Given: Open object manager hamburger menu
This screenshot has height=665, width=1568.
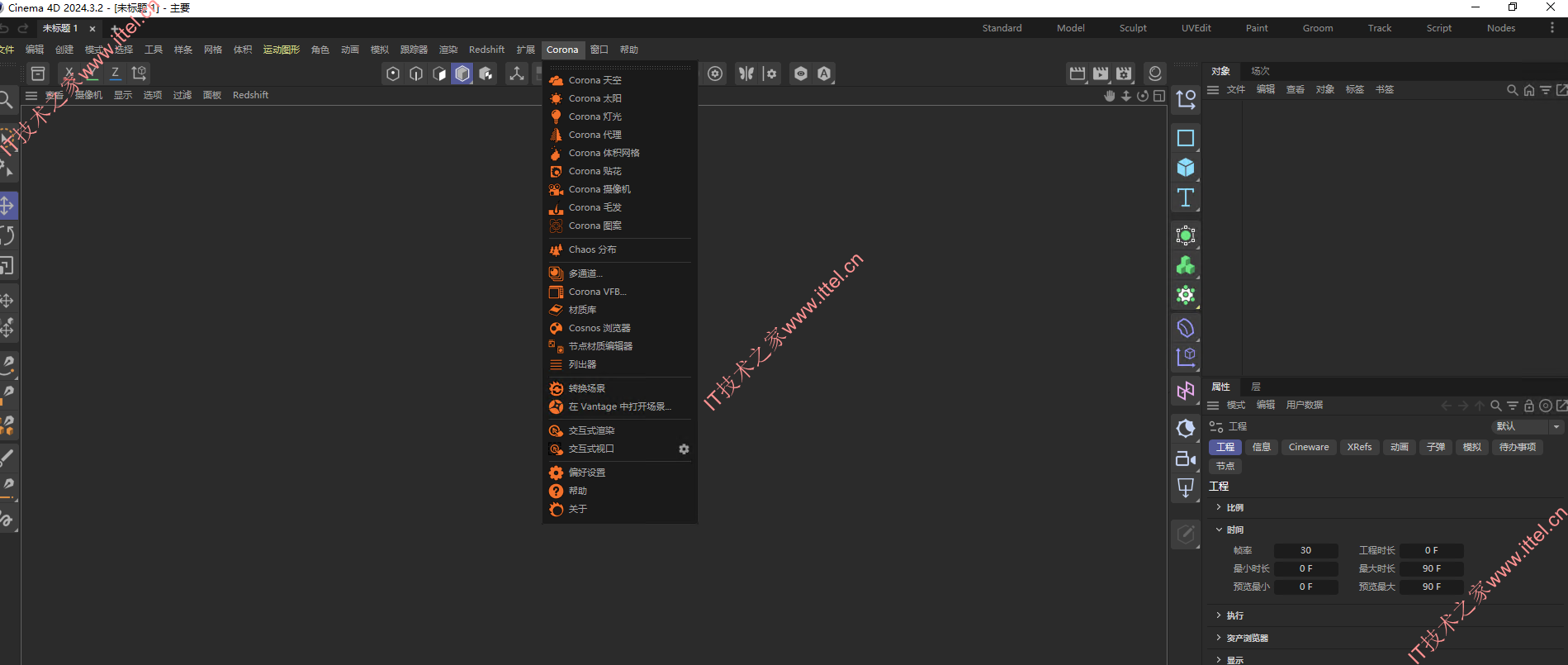Looking at the screenshot, I should (x=1213, y=90).
